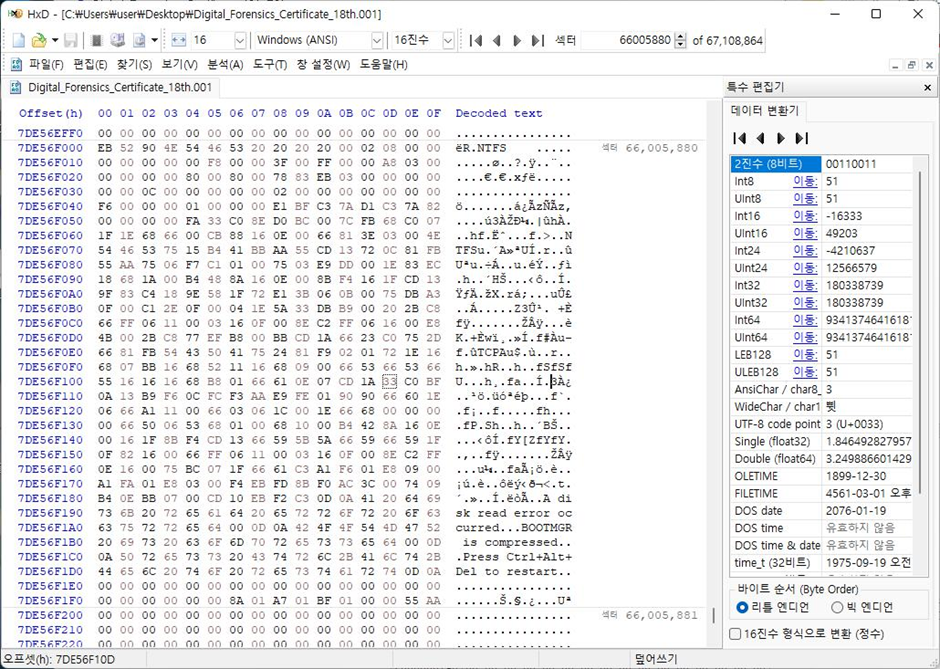Click the Open disk drive icon
940x669 pixels.
(118, 40)
